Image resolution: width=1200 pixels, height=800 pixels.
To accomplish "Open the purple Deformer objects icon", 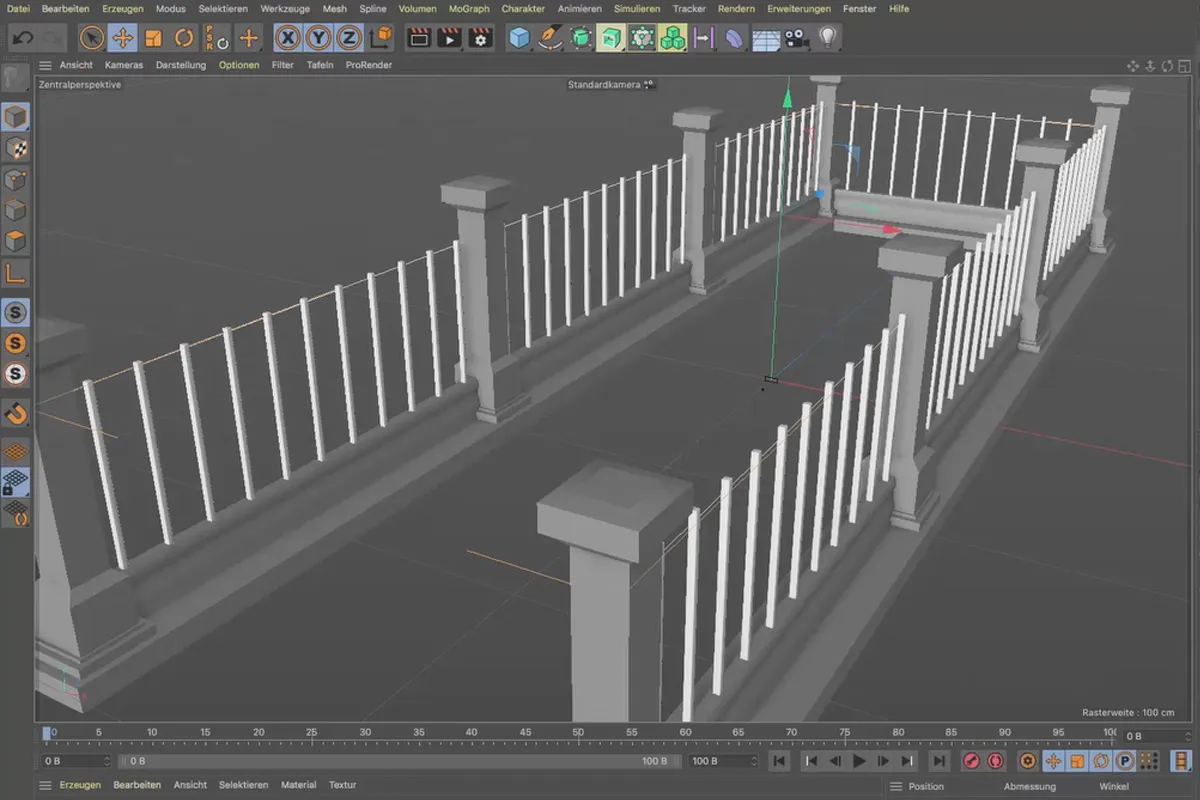I will coord(734,38).
